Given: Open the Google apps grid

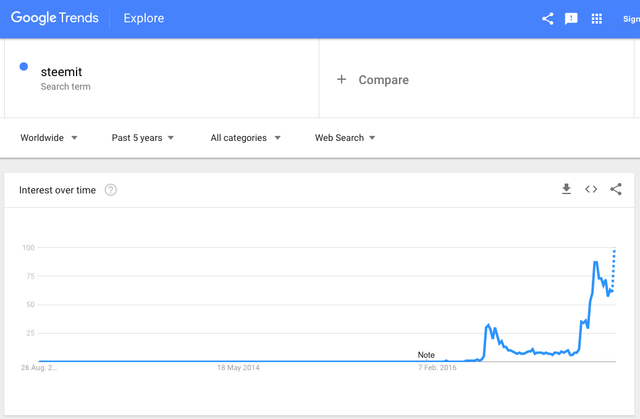Looking at the screenshot, I should click(x=598, y=18).
